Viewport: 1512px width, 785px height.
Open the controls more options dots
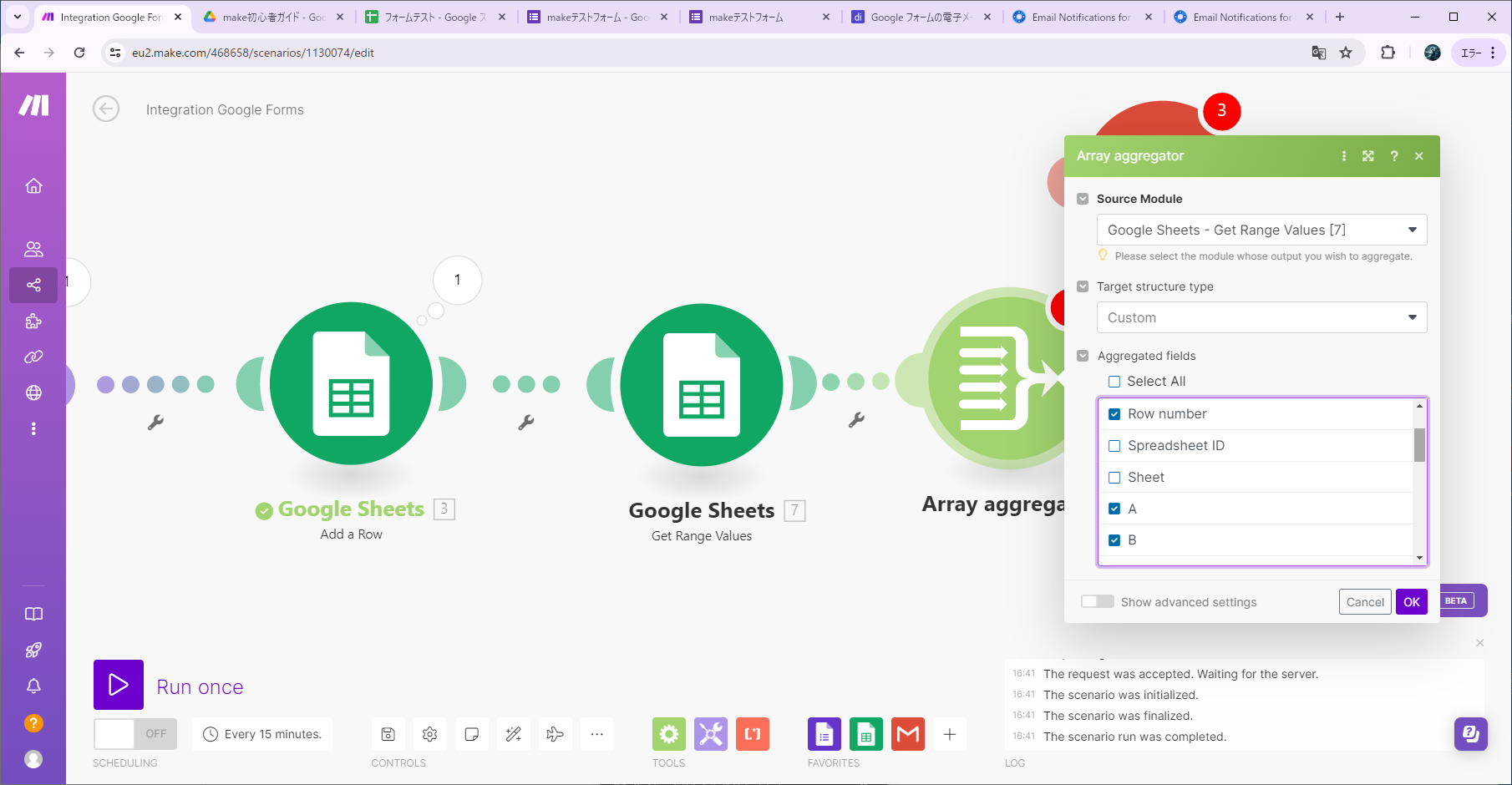[596, 734]
